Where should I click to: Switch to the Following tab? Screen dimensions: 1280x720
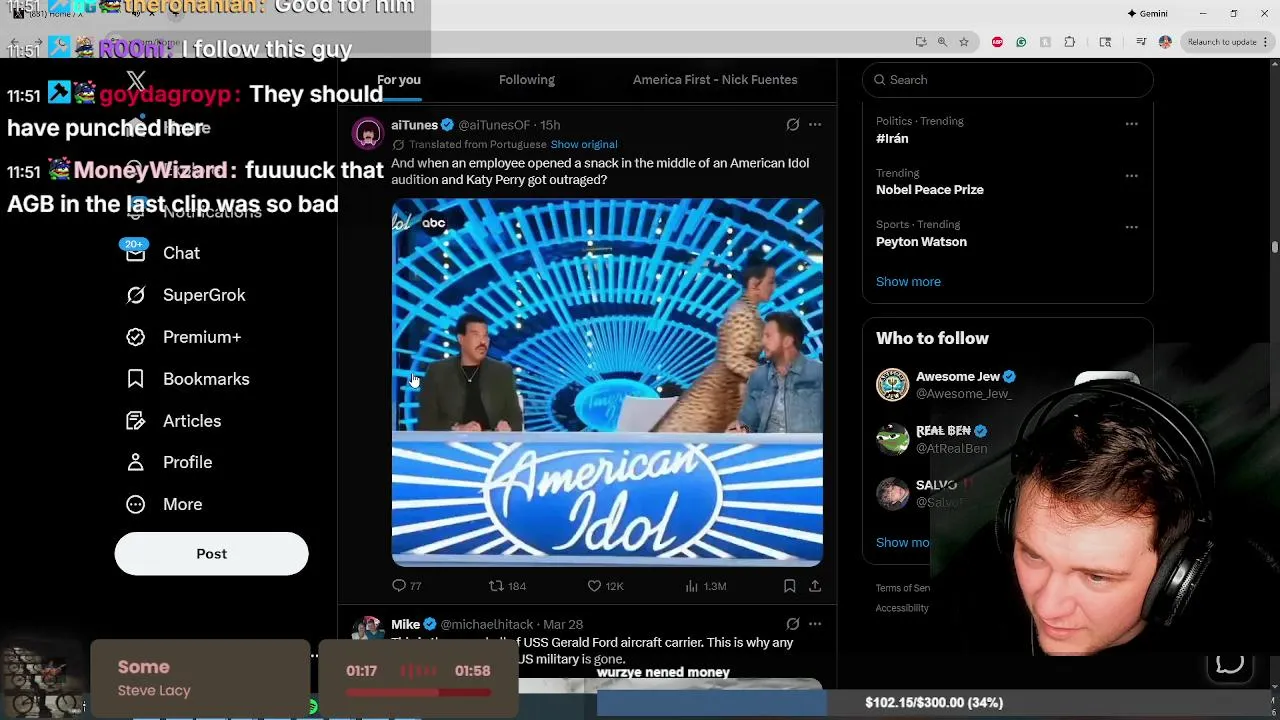pos(527,80)
